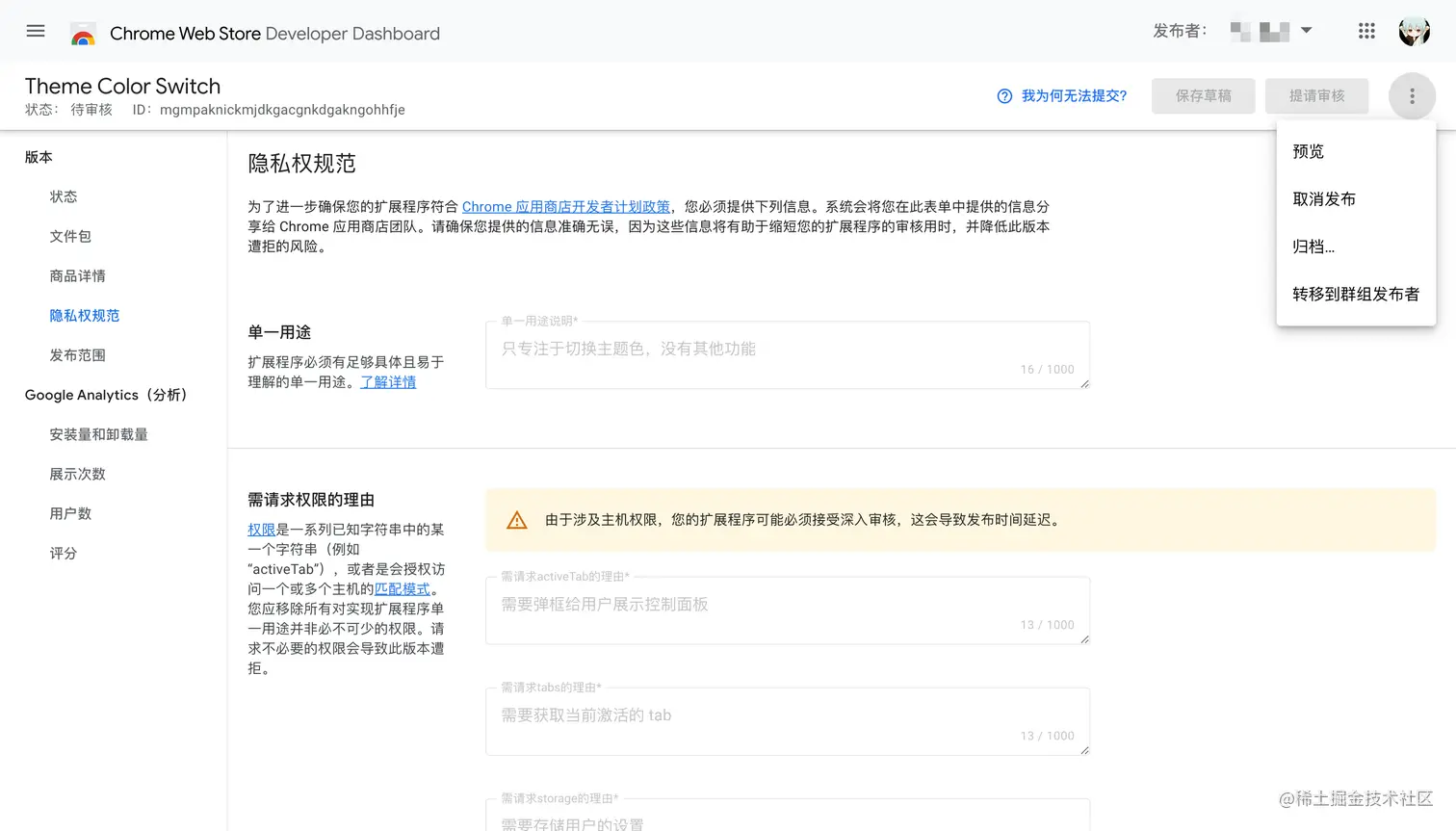View 安装量和卸载量 analytics
This screenshot has height=831, width=1456.
tap(99, 434)
